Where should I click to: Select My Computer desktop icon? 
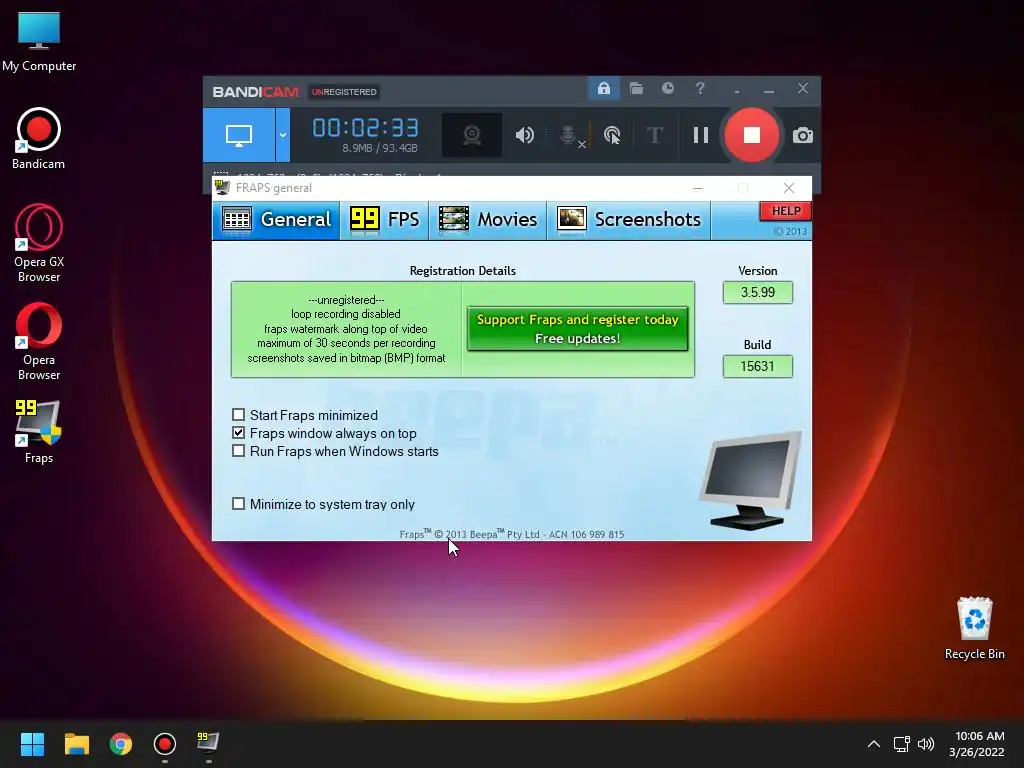39,41
